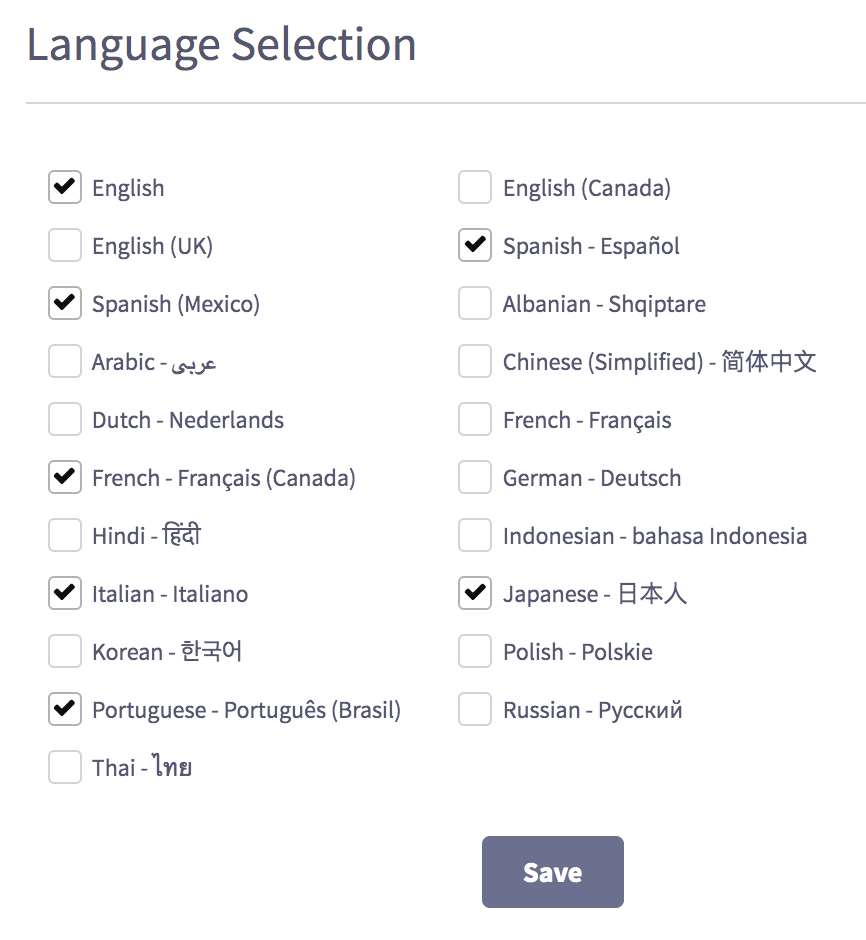This screenshot has width=866, height=940.
Task: Tick the English (UK) checkbox
Action: point(65,245)
